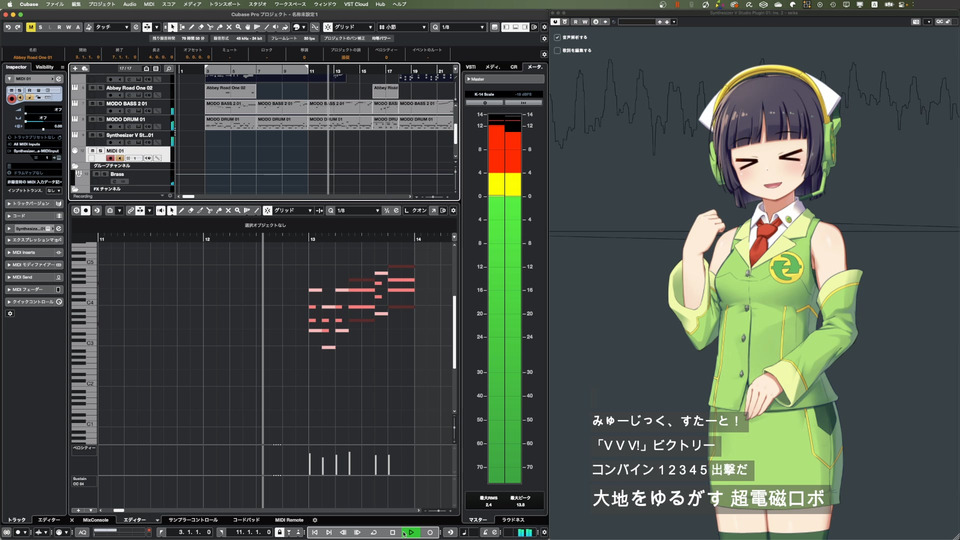Click the project horizontal scrollbar thumb
Image resolution: width=960 pixels, height=540 pixels.
click(189, 197)
